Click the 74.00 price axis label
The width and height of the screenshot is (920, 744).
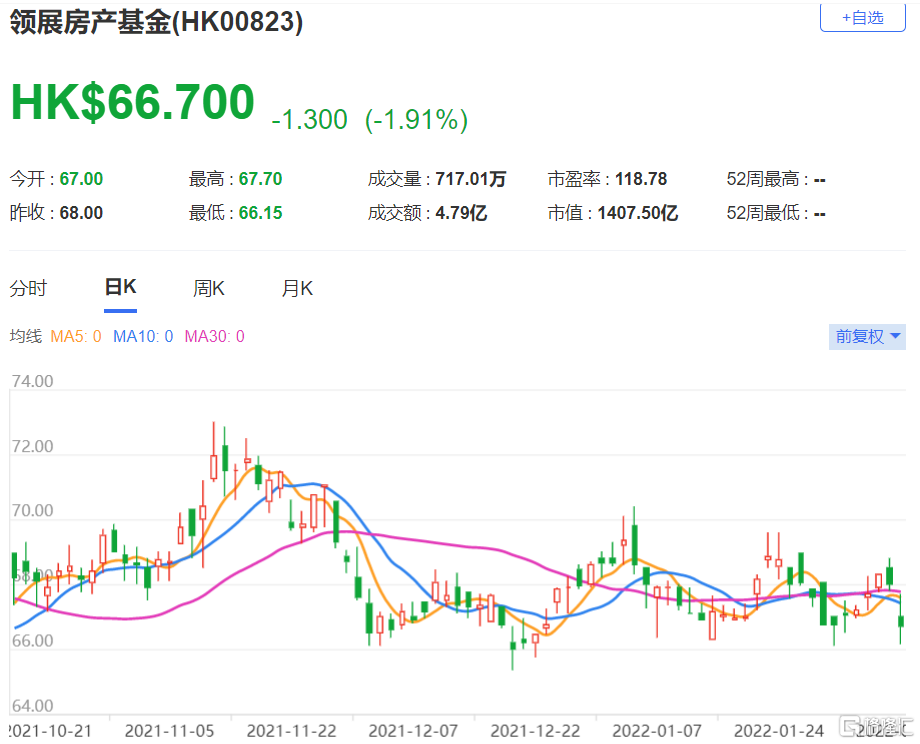coord(32,382)
